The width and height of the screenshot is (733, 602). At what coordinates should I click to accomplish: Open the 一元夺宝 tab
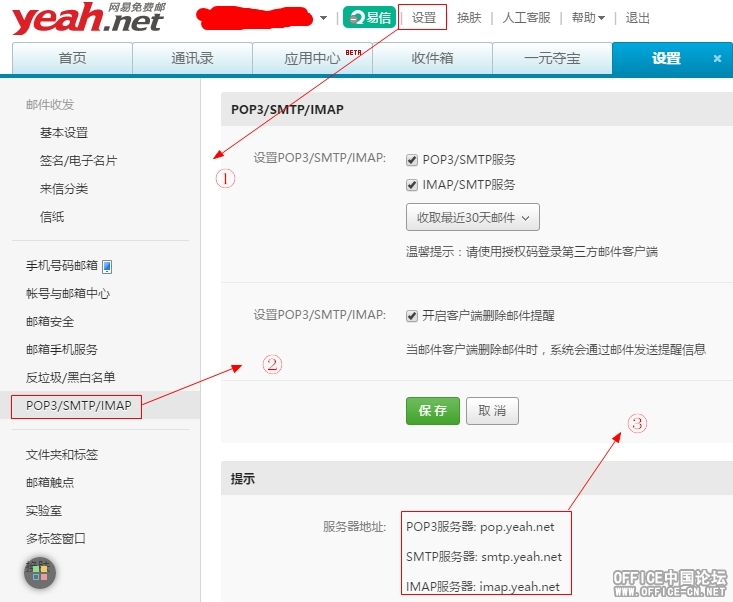(x=552, y=58)
